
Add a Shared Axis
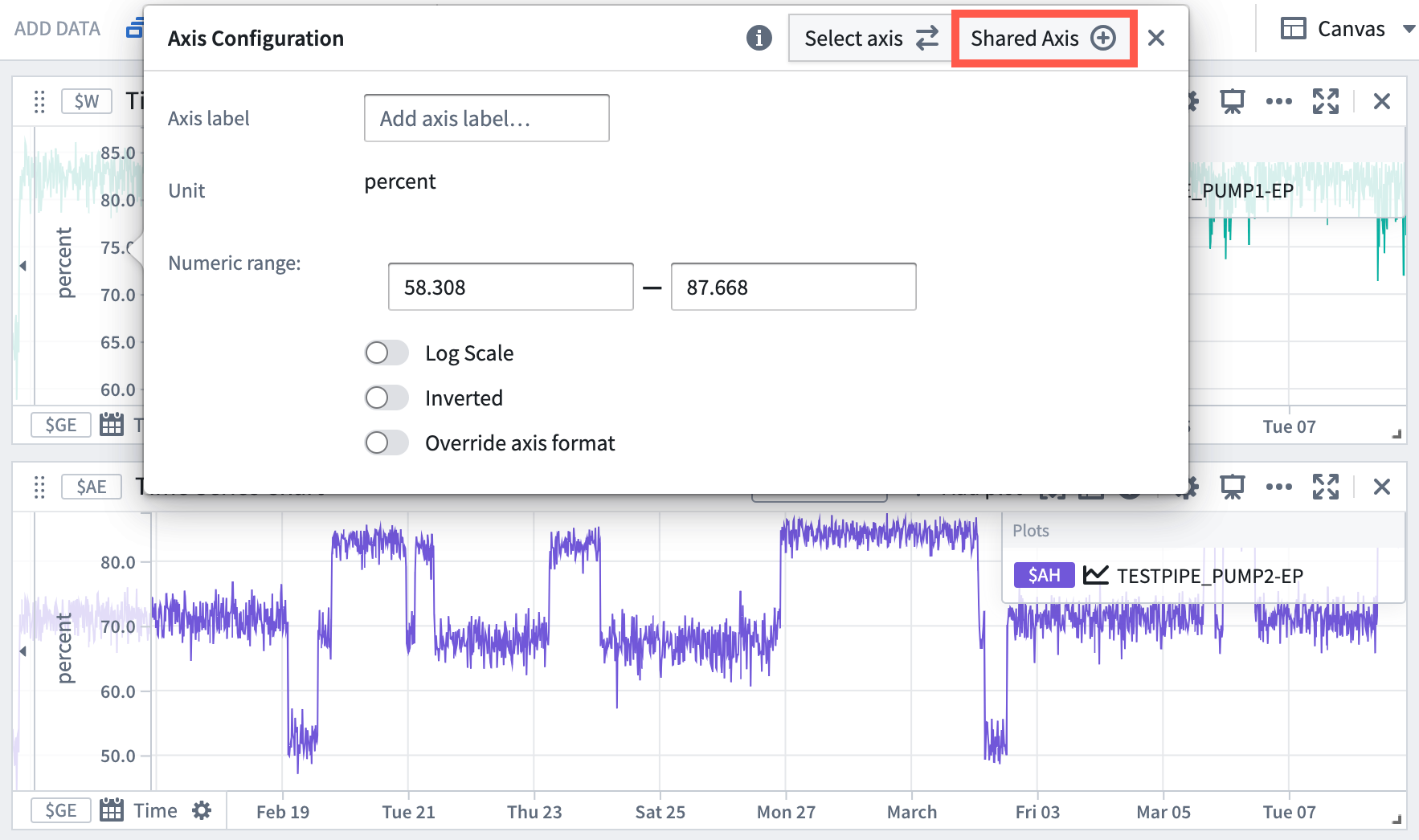(1043, 38)
